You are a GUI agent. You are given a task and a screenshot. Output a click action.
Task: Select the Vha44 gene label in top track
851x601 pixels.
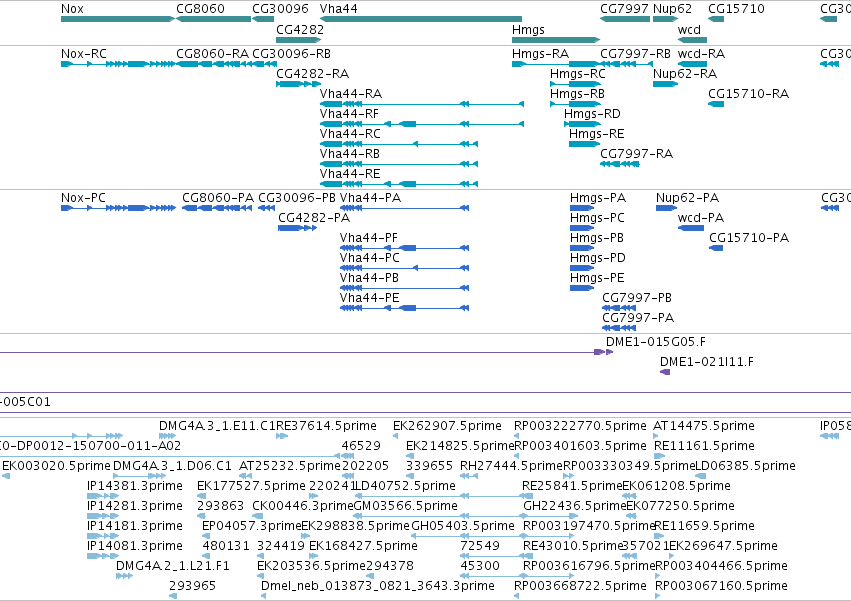[339, 9]
